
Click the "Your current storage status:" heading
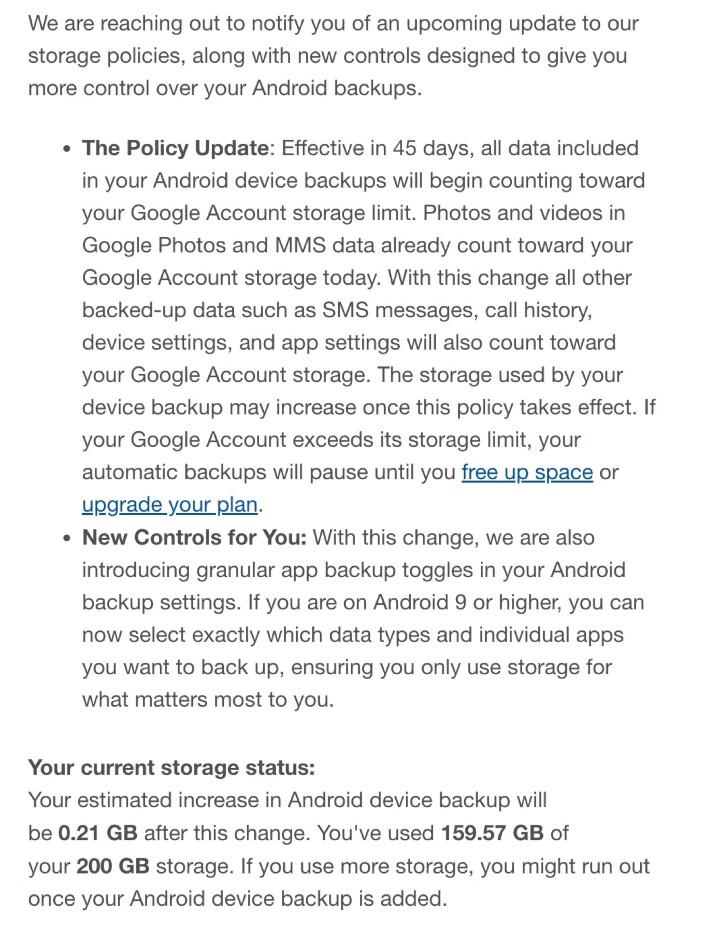click(x=171, y=768)
